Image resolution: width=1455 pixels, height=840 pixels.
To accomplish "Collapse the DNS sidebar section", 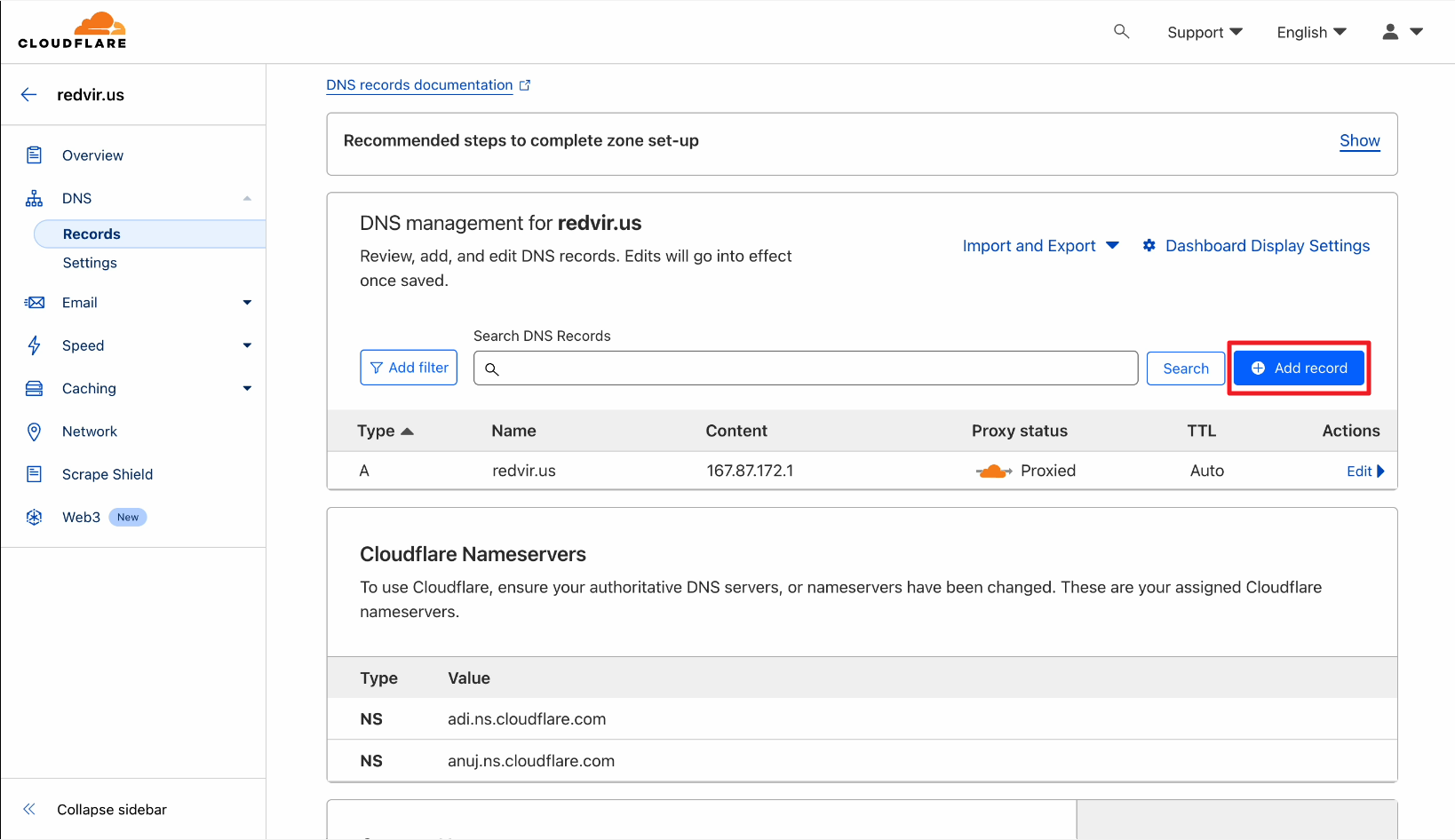I will (x=247, y=199).
